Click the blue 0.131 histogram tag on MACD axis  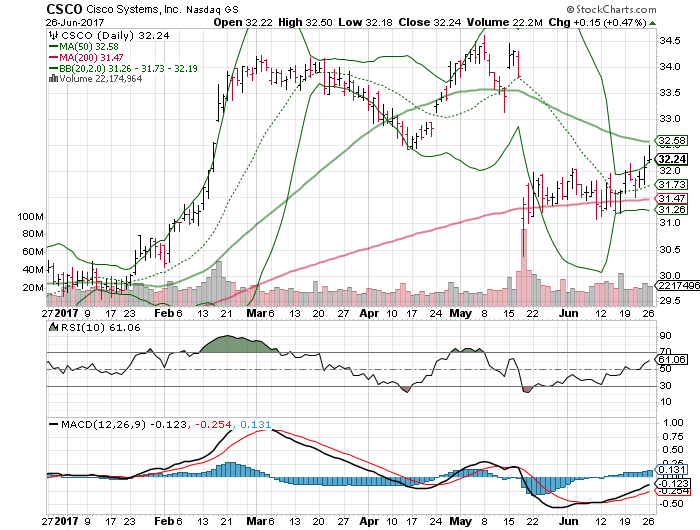pos(672,470)
